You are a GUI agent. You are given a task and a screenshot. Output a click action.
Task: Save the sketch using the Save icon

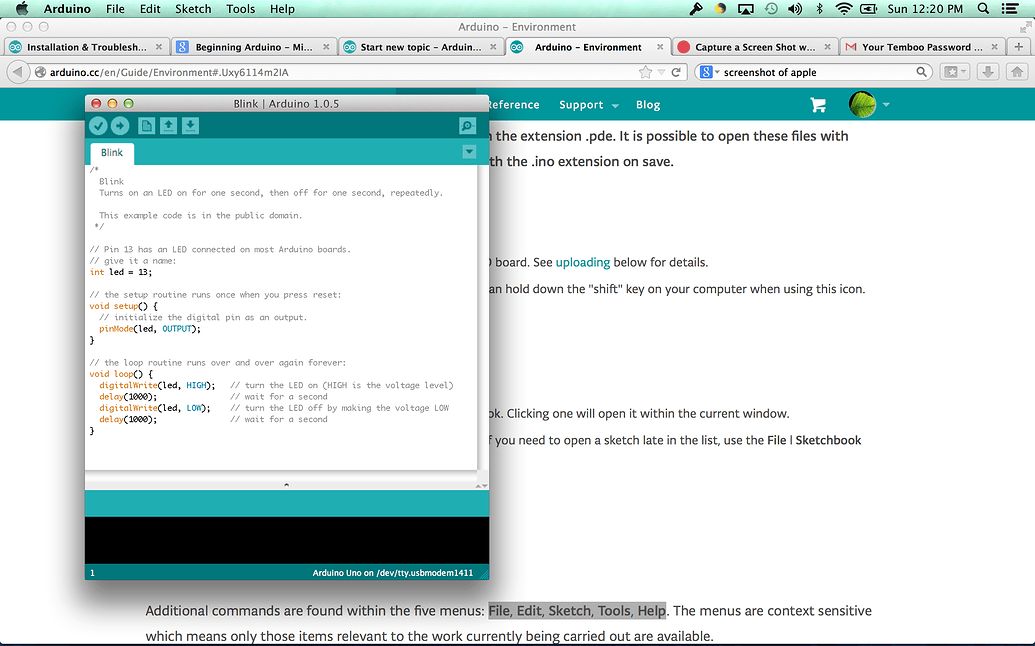[189, 126]
